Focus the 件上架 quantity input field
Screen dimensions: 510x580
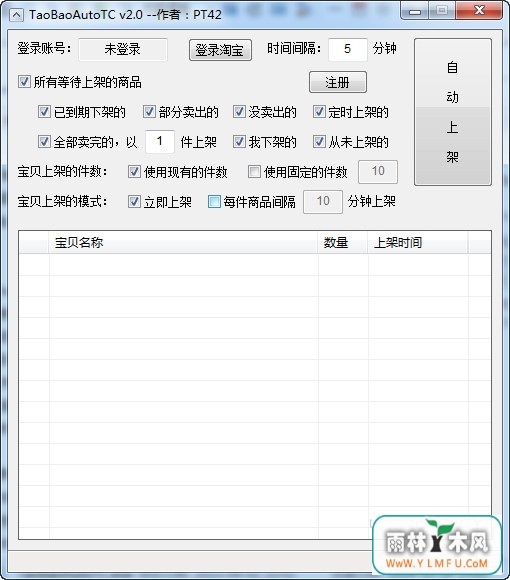160,142
